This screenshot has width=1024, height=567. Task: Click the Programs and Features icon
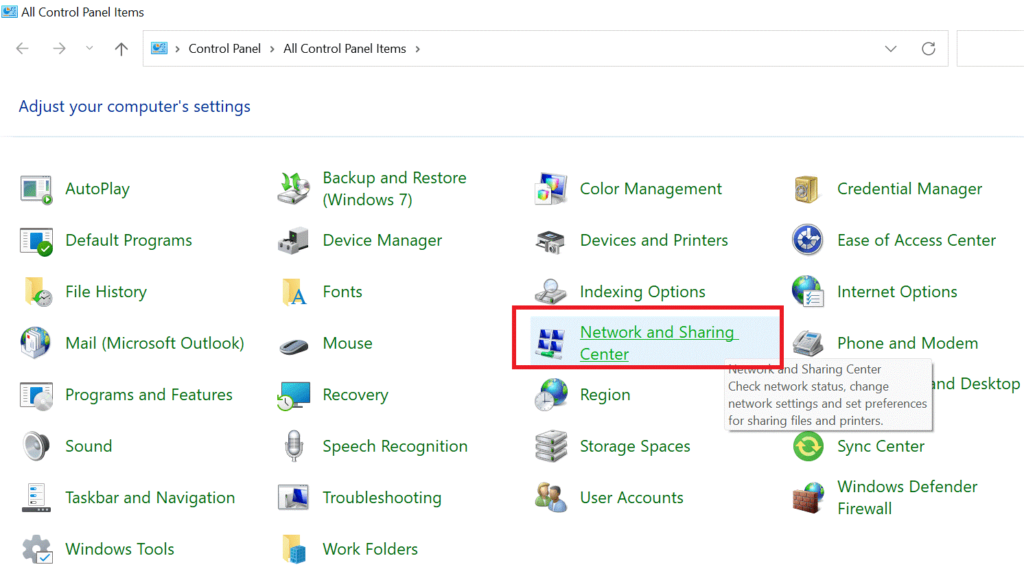point(36,396)
